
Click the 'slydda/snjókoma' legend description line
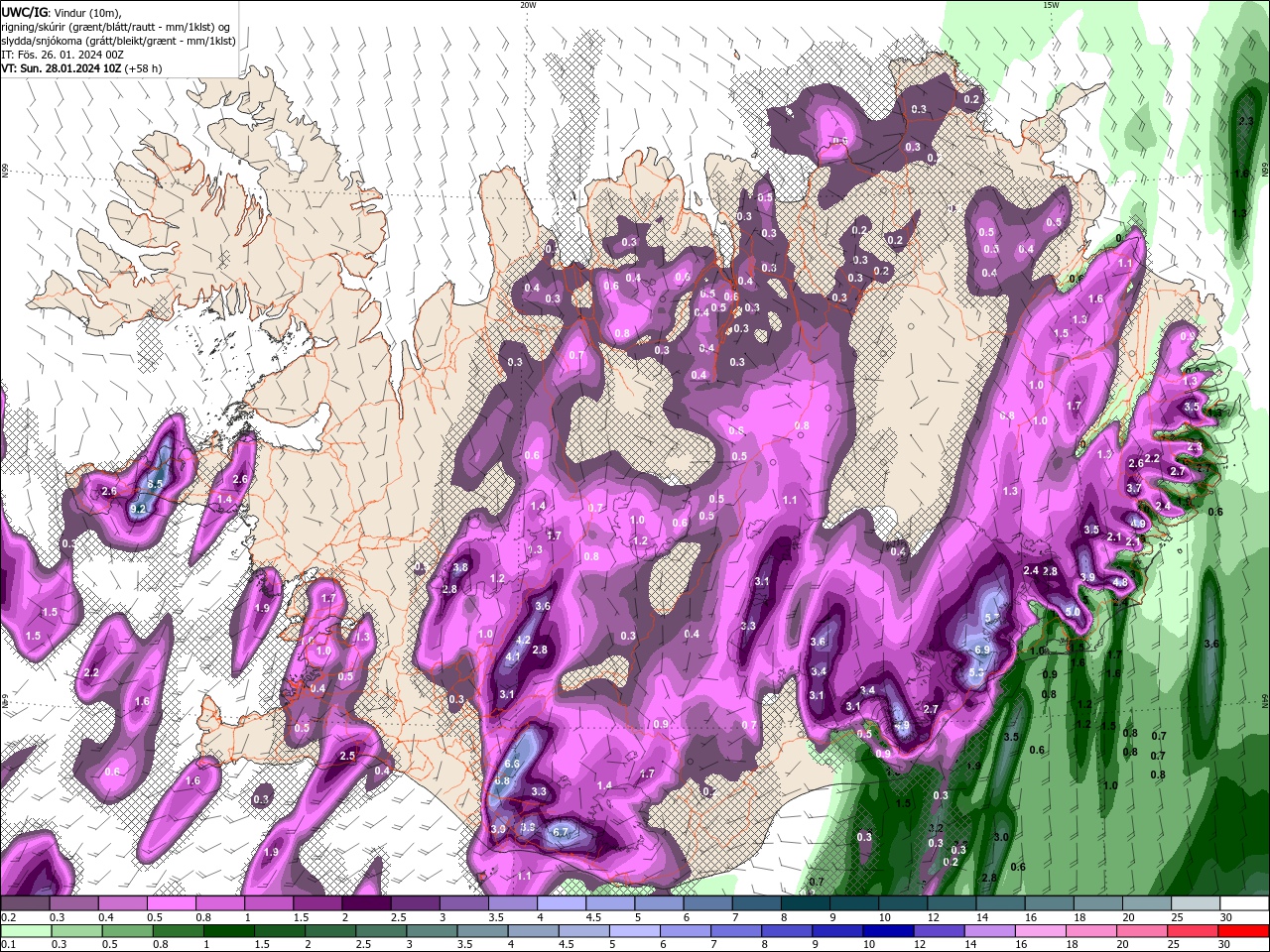click(118, 41)
